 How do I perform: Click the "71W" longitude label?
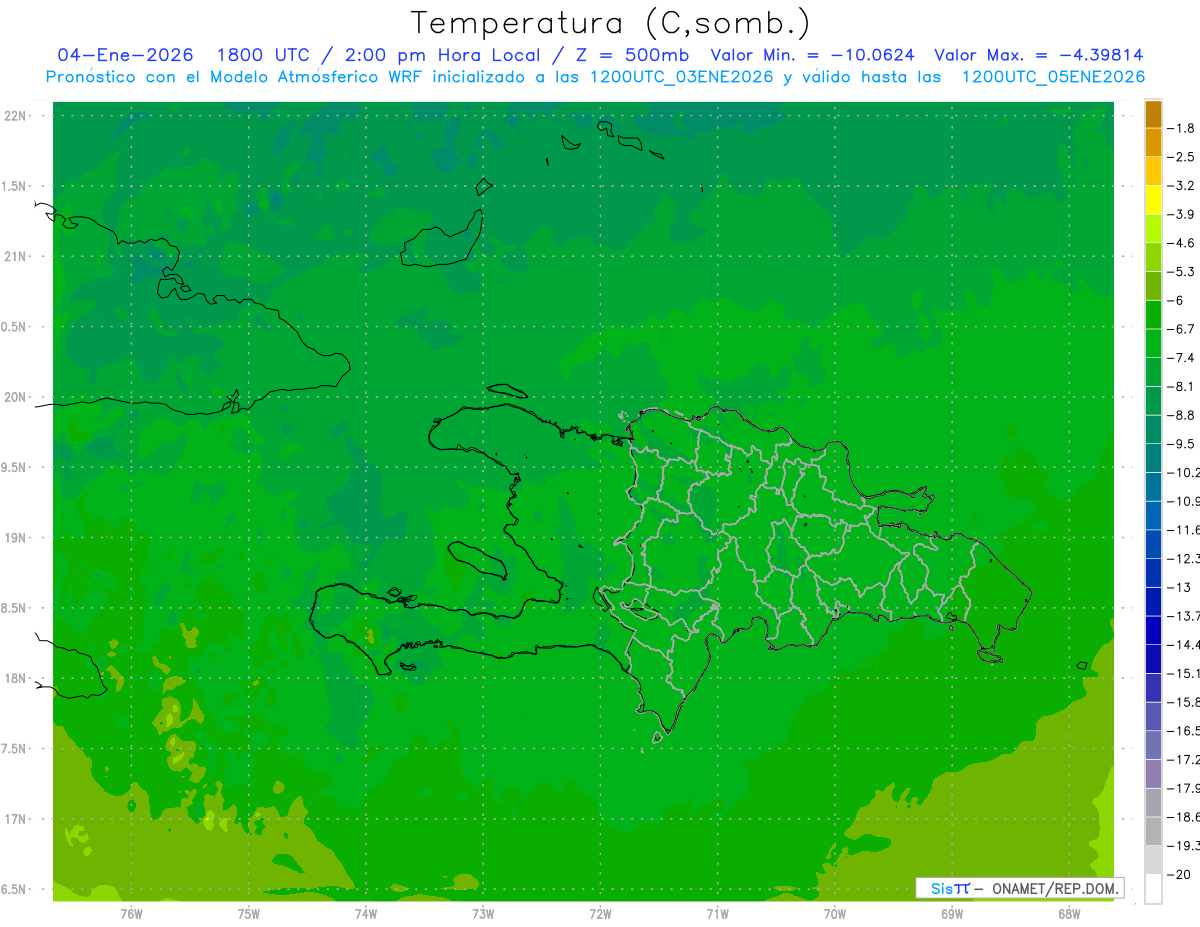[x=717, y=914]
